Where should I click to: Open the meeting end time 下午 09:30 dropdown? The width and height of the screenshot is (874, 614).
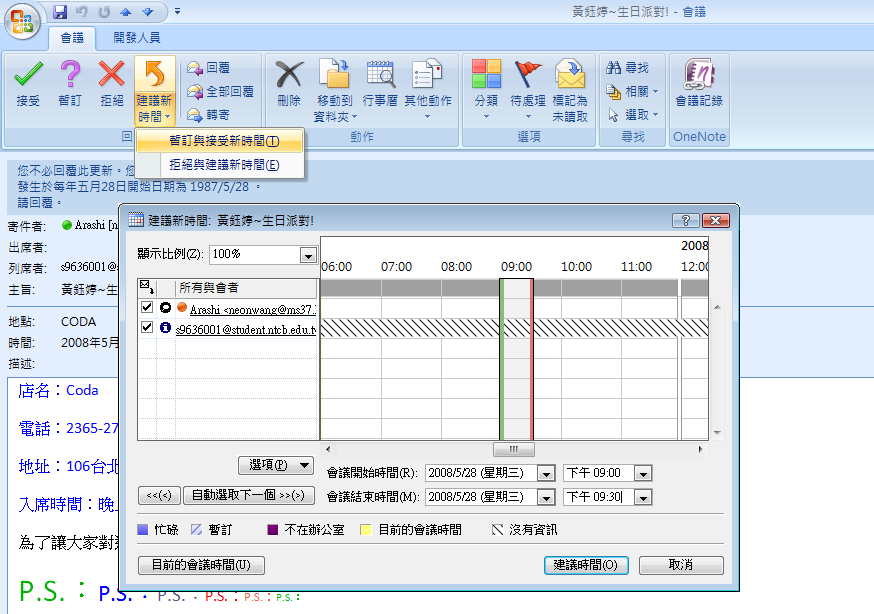(643, 498)
